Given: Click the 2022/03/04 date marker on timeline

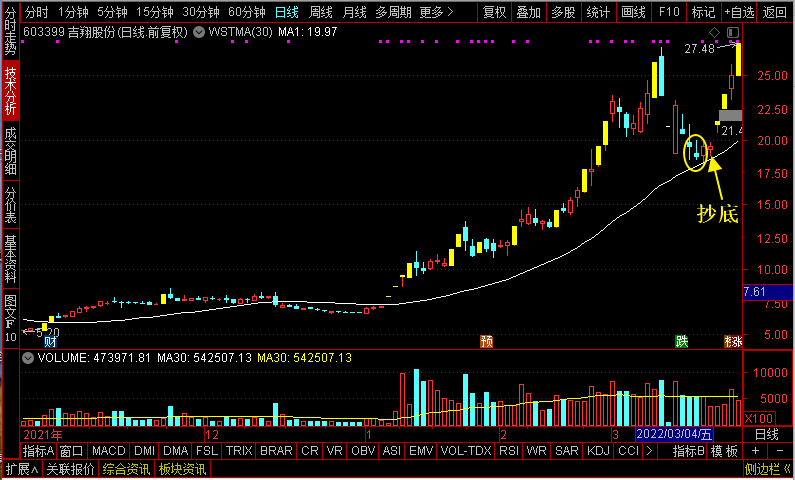Looking at the screenshot, I should pos(674,434).
